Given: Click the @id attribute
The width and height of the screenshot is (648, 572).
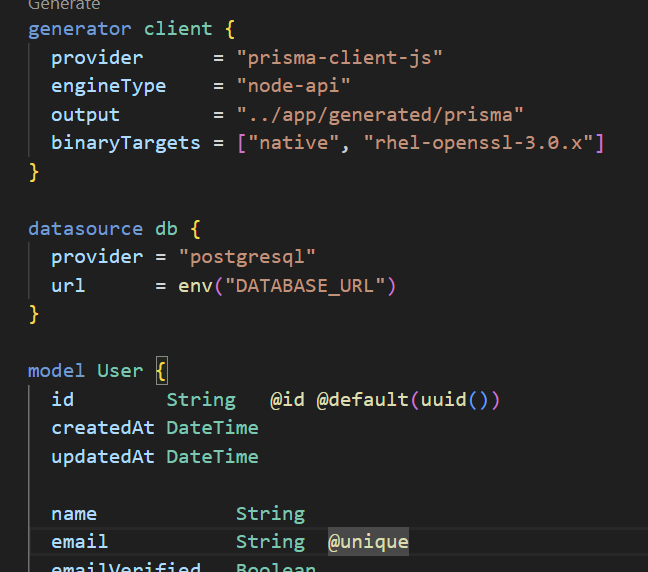Looking at the screenshot, I should [288, 400].
